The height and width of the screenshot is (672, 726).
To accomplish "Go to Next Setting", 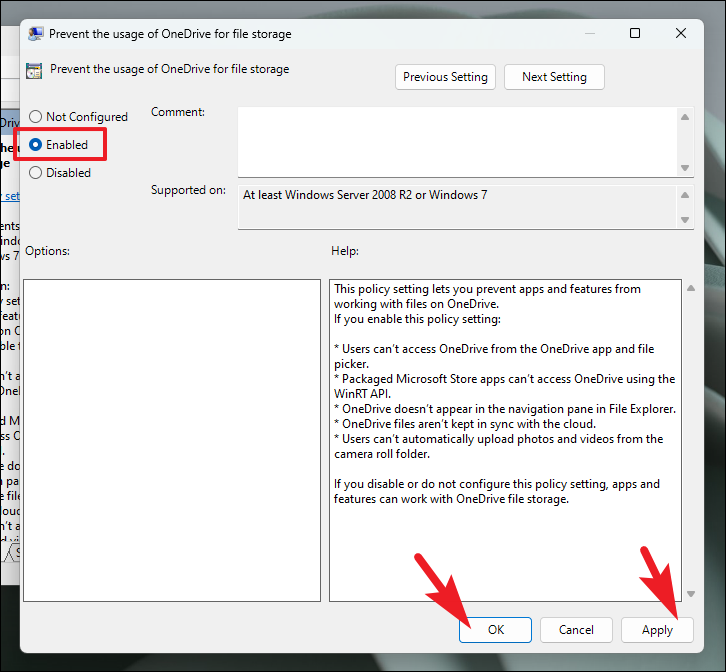I will [554, 77].
